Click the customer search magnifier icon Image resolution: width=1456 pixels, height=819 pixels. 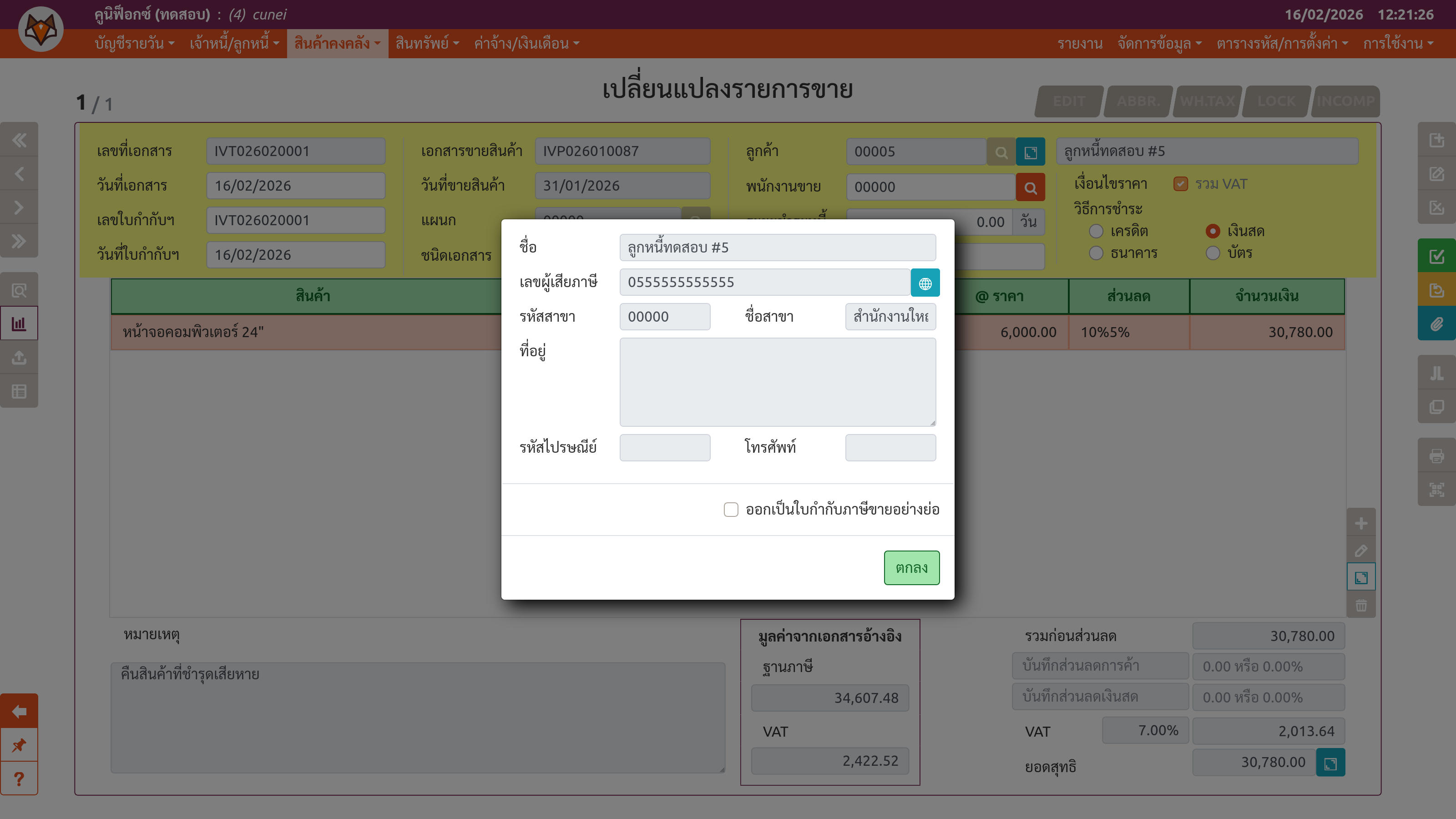pos(1001,152)
